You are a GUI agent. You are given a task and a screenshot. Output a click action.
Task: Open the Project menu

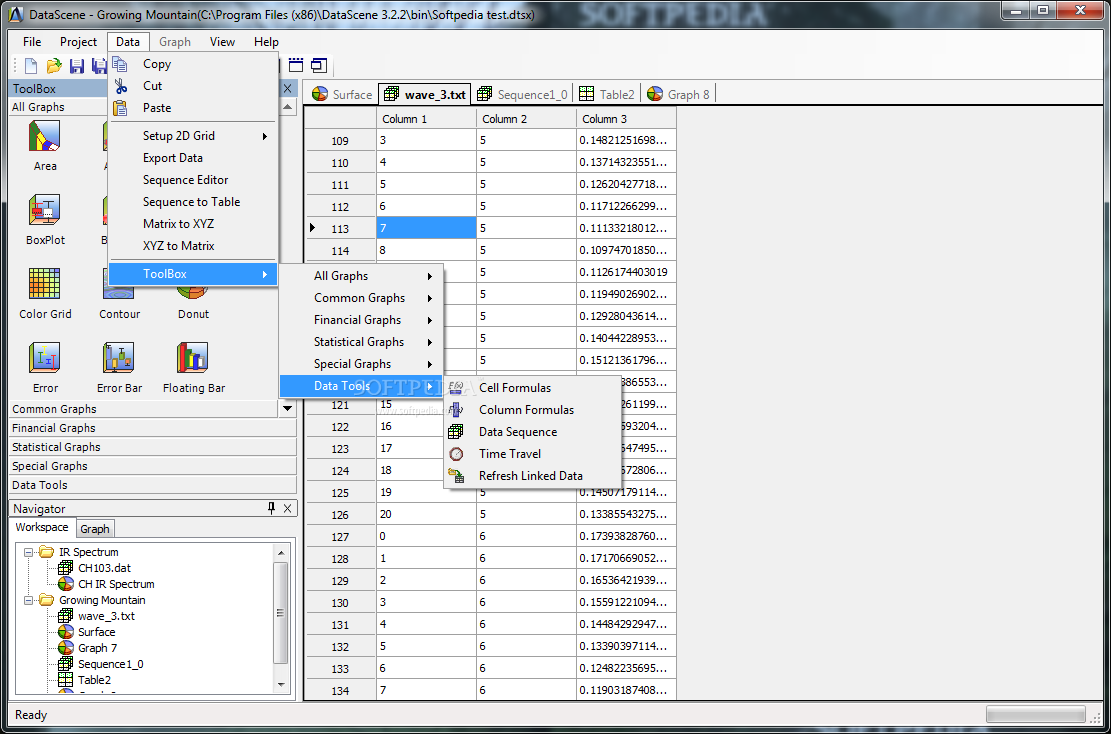pos(78,42)
